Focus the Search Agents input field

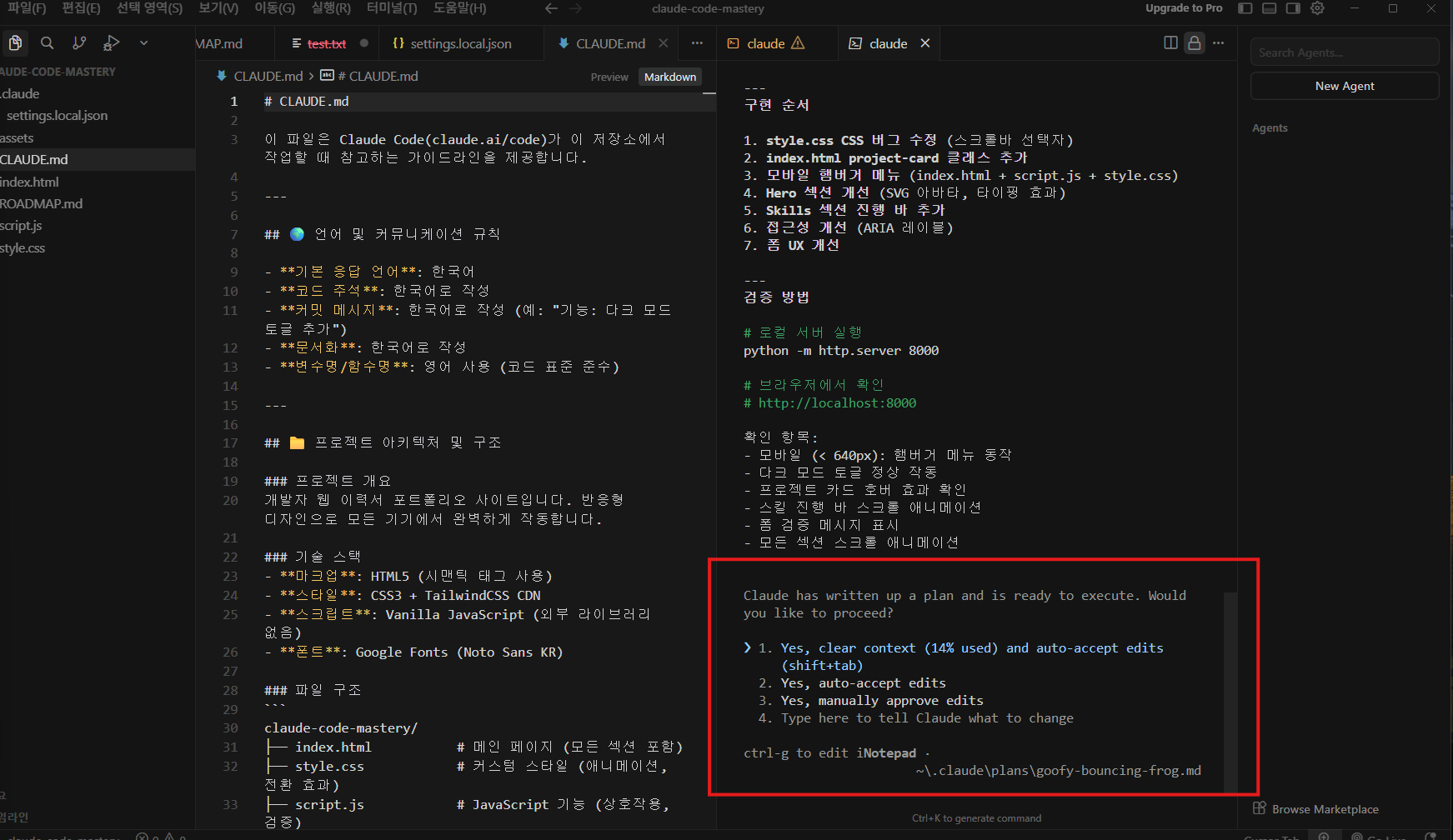click(1345, 52)
